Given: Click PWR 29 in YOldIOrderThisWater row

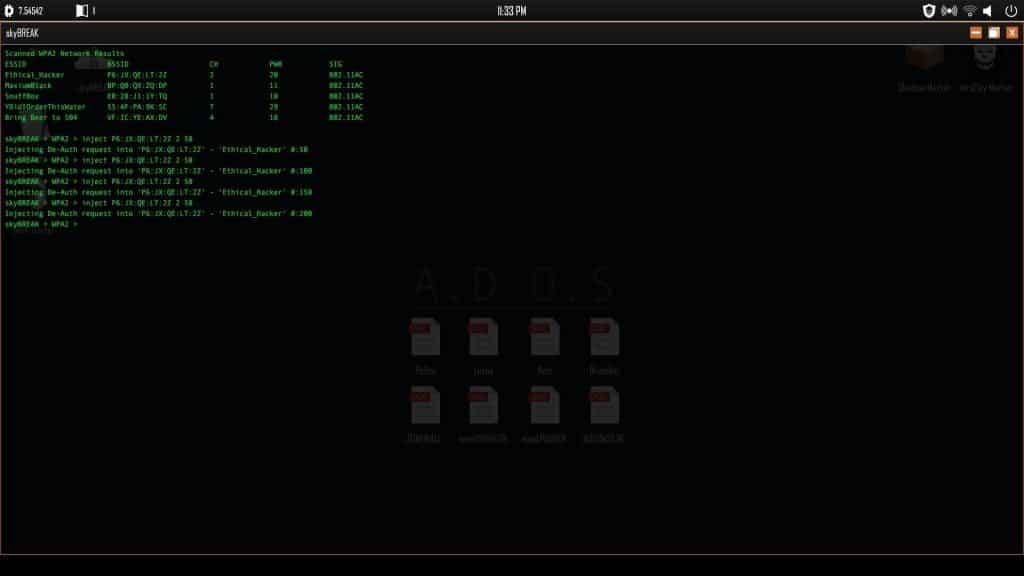Looking at the screenshot, I should pos(274,107).
